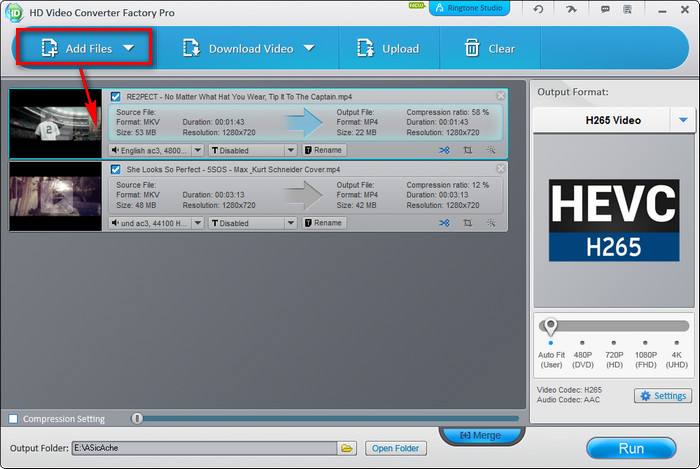
Task: Click the Audio Codec: AAC text
Action: click(568, 399)
